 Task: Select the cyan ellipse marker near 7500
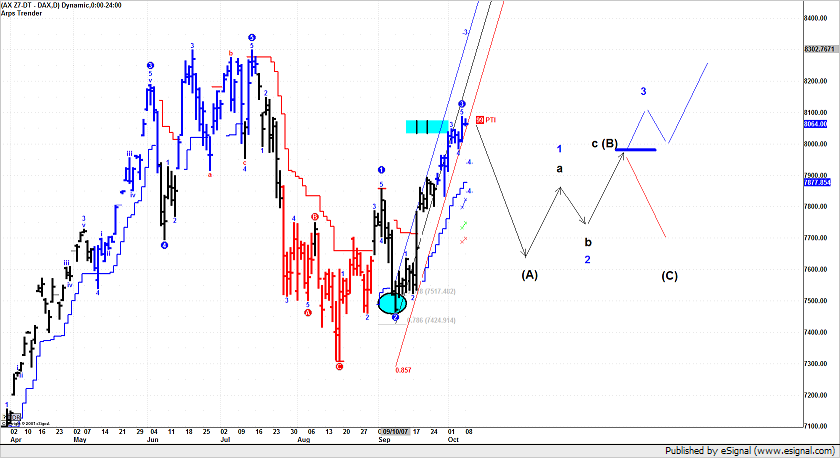tap(393, 302)
